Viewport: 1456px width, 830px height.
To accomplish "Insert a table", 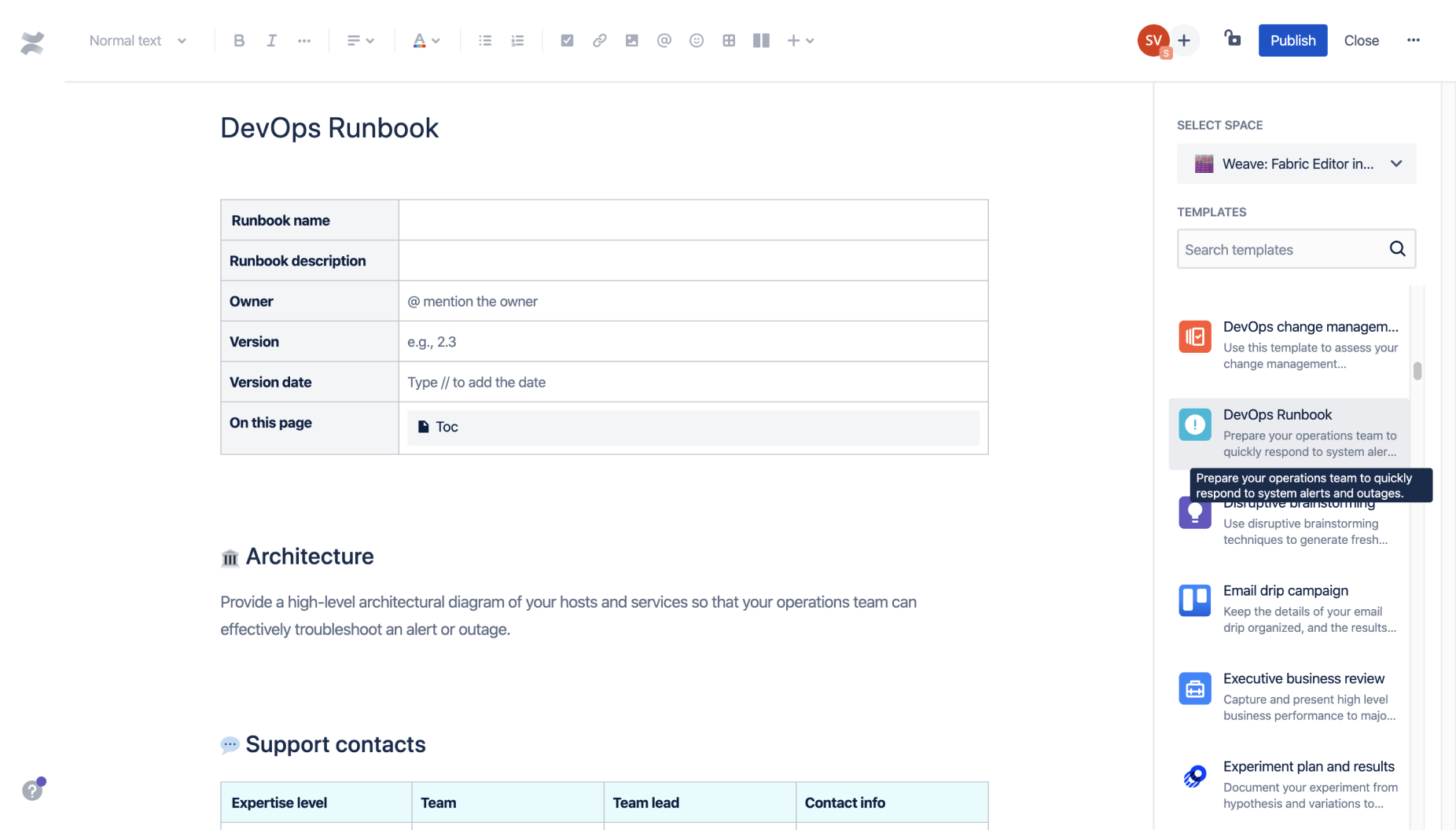I will coord(728,40).
